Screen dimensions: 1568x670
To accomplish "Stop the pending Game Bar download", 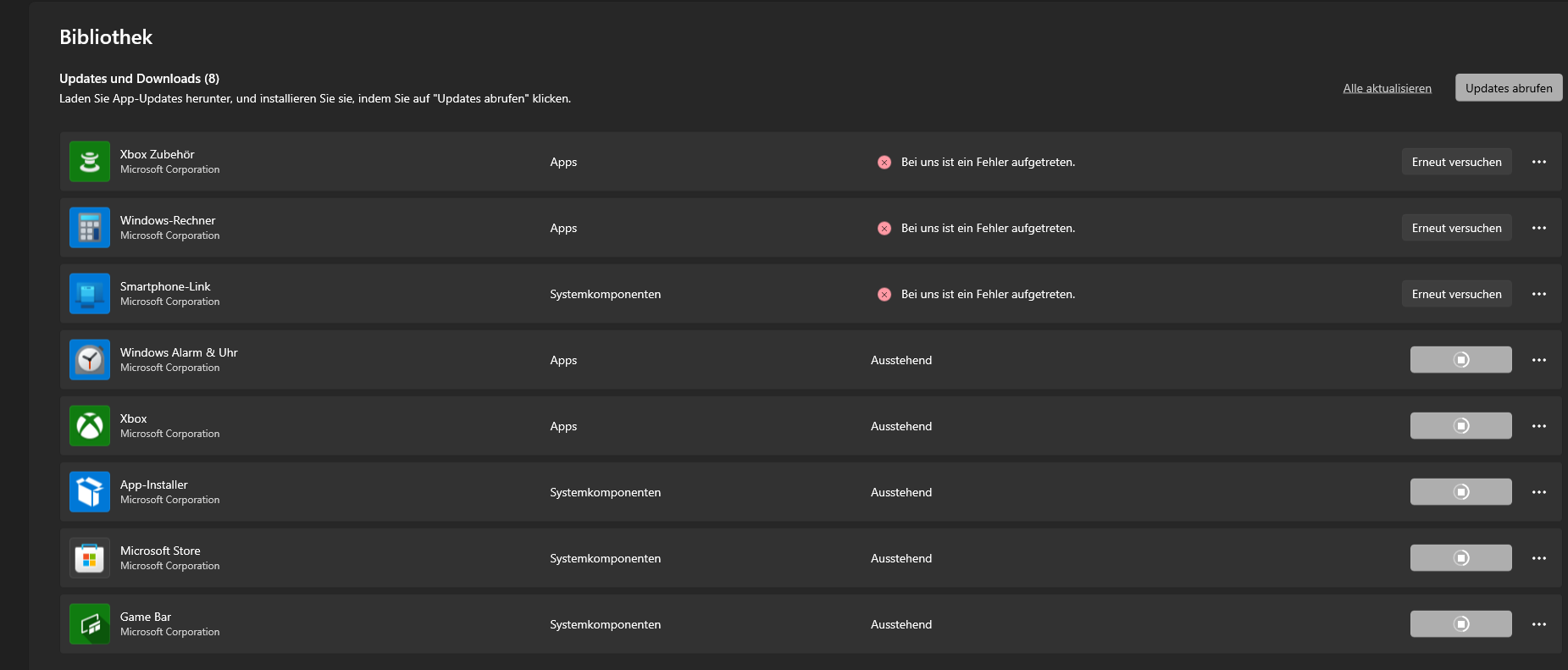I will click(x=1461, y=624).
